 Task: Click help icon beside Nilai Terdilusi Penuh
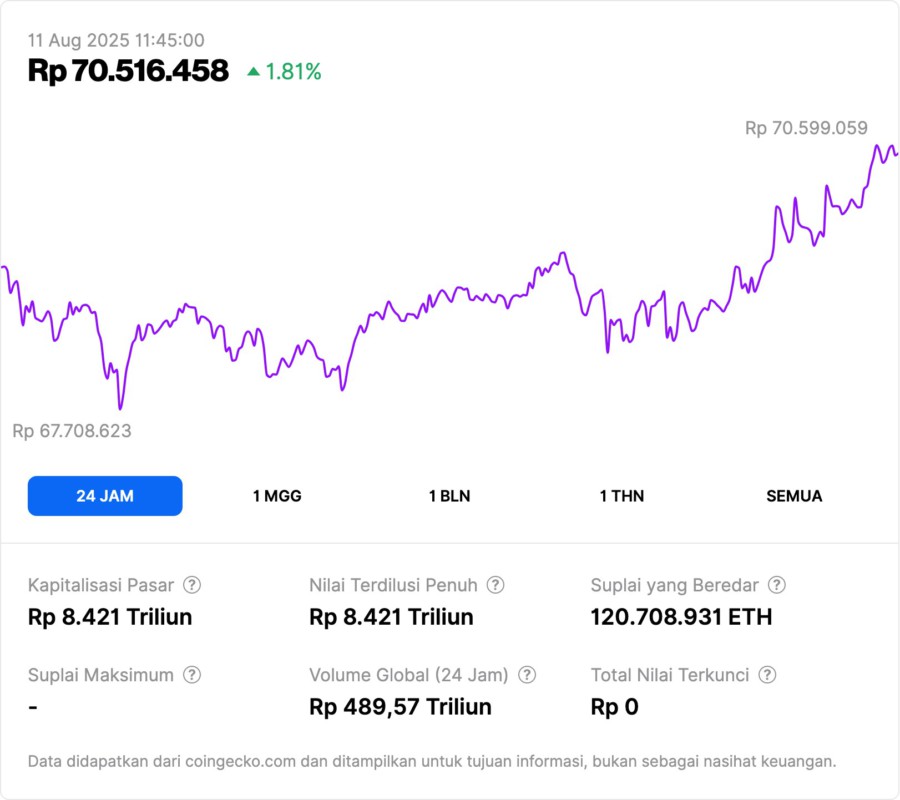click(x=495, y=585)
